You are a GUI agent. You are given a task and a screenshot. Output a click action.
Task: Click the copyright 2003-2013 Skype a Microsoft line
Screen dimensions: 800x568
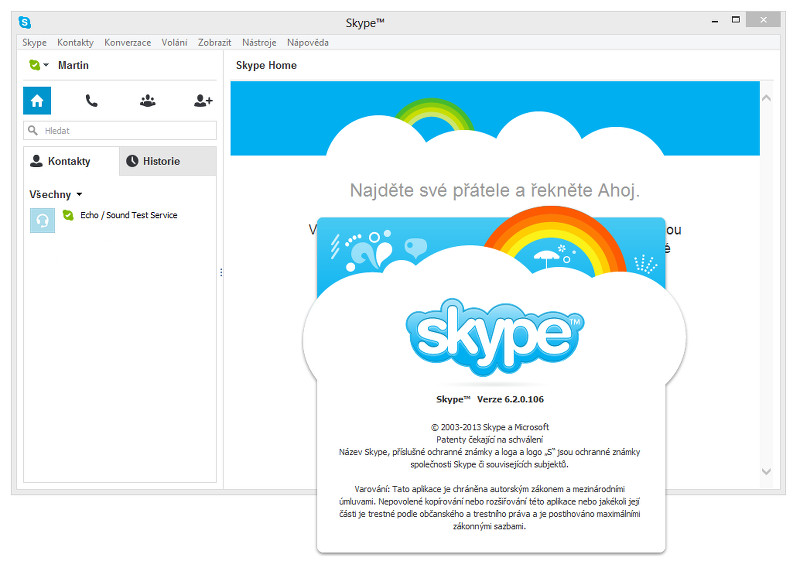pyautogui.click(x=490, y=427)
